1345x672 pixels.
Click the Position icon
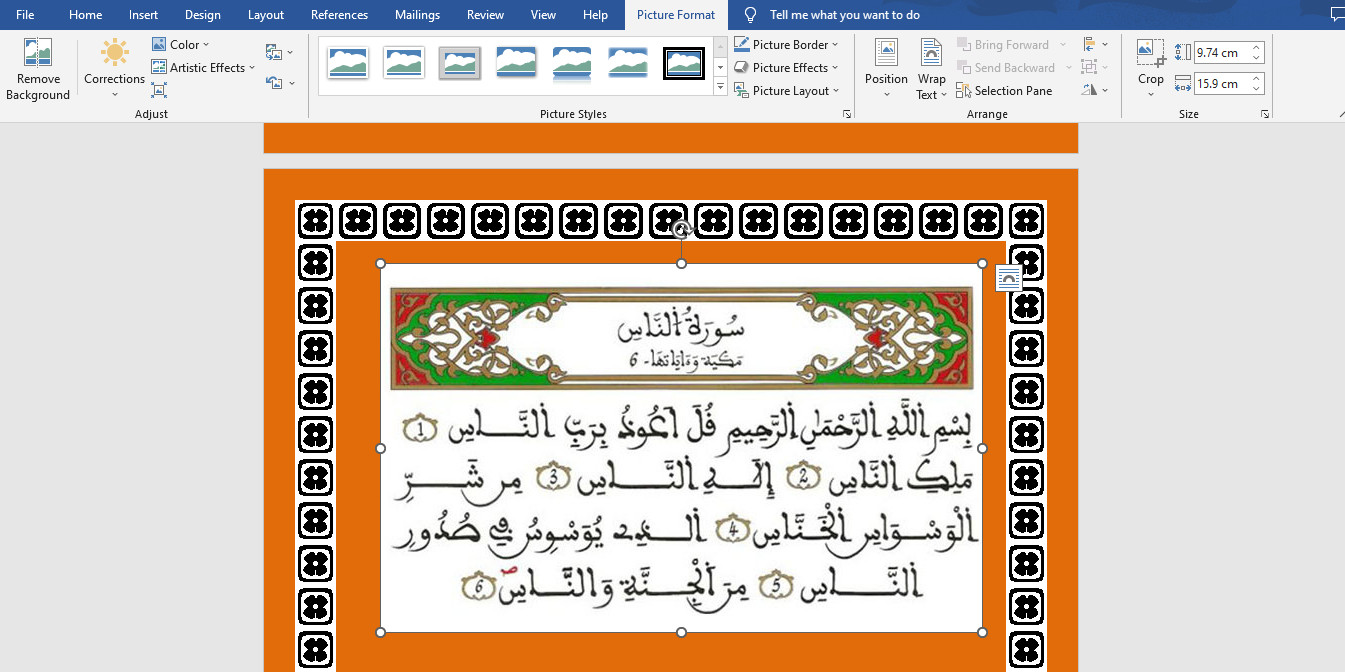click(x=886, y=52)
